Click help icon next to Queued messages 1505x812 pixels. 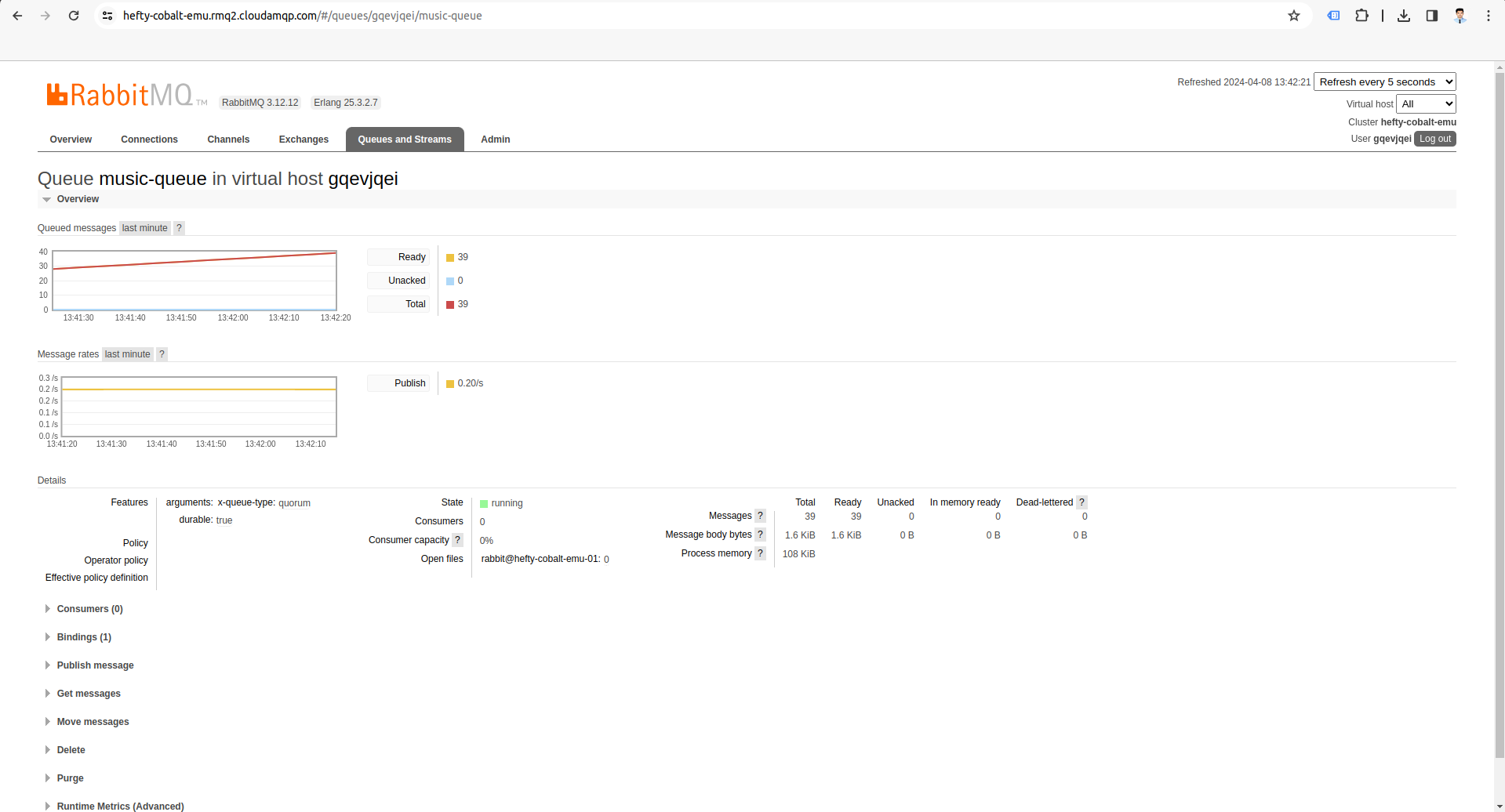179,228
